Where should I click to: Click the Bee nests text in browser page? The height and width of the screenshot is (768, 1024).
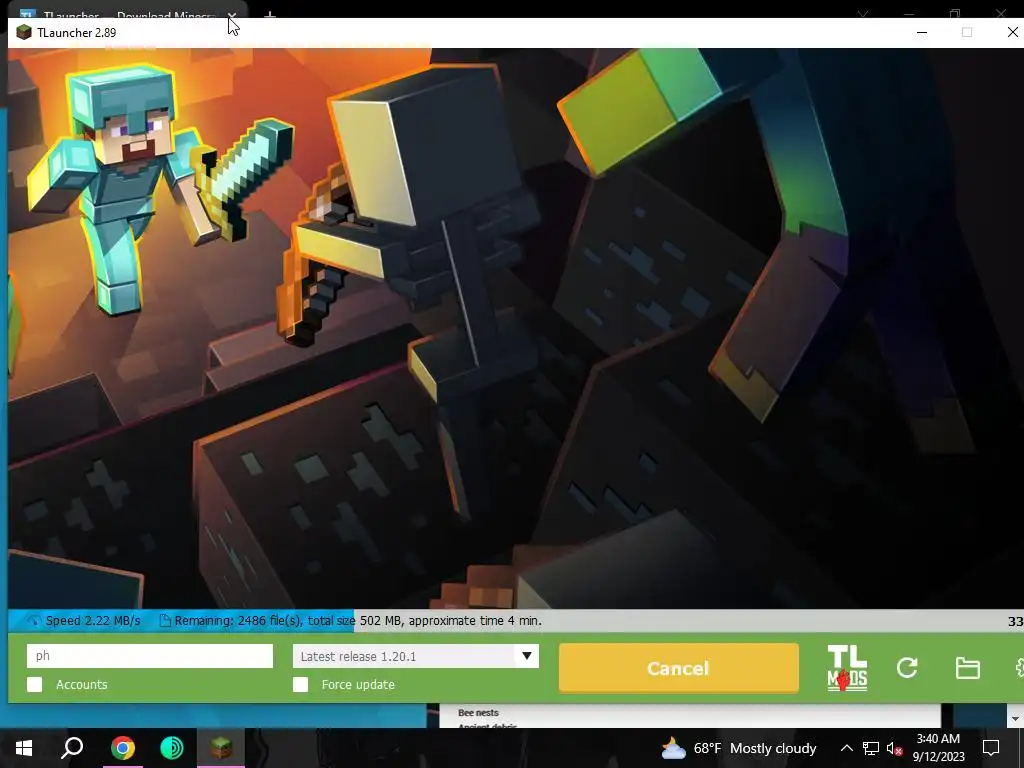478,712
